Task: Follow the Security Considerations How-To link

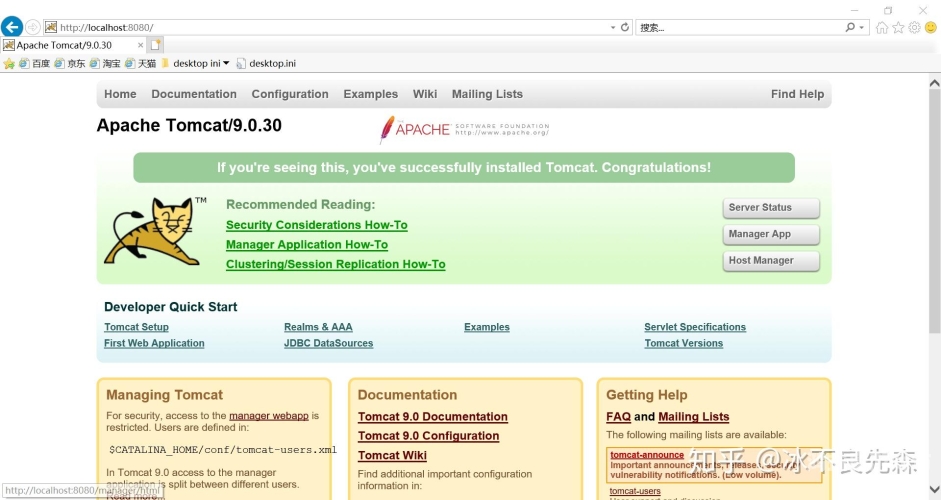Action: pyautogui.click(x=316, y=225)
